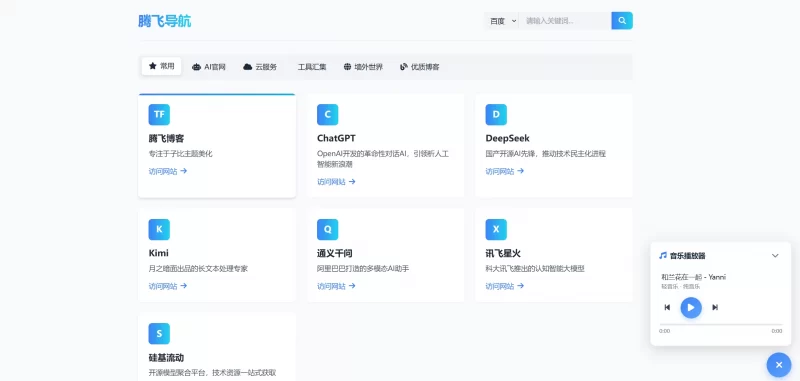Visit 通义千问 via its 访问网站 link
The image size is (800, 381).
tap(336, 286)
